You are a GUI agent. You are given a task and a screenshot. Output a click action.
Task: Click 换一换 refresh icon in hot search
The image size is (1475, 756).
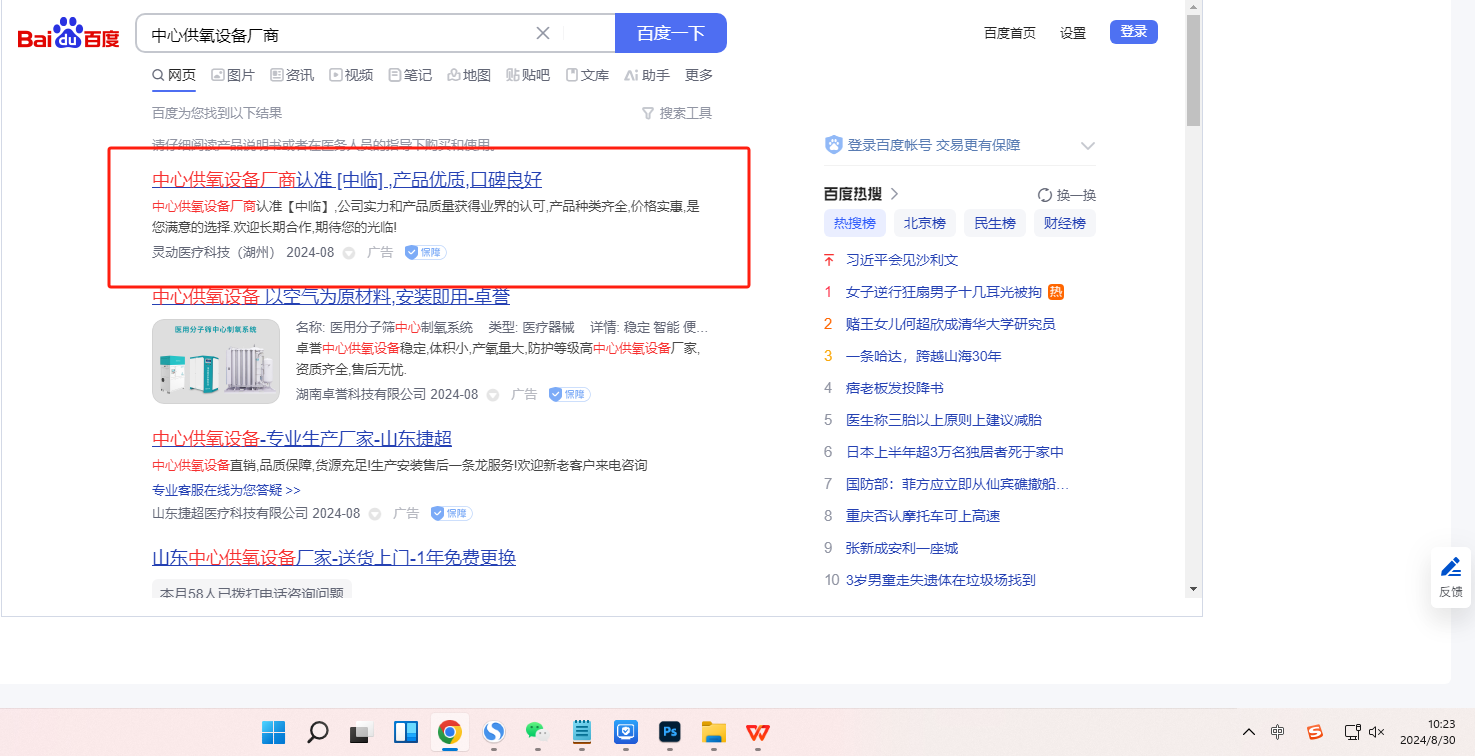coord(1045,195)
